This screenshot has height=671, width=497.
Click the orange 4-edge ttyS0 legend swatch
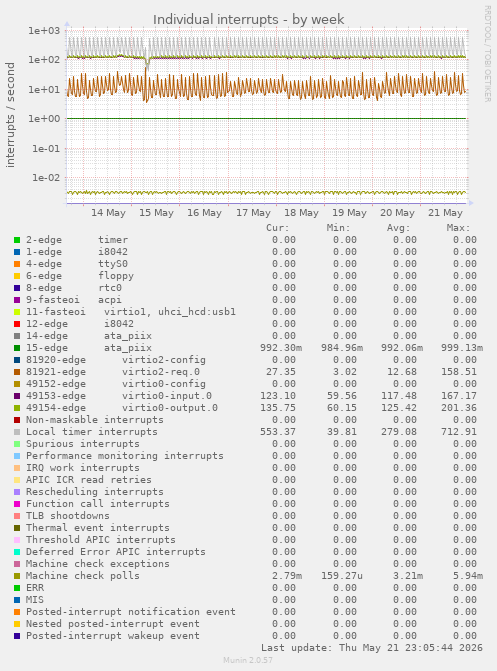(x=17, y=264)
